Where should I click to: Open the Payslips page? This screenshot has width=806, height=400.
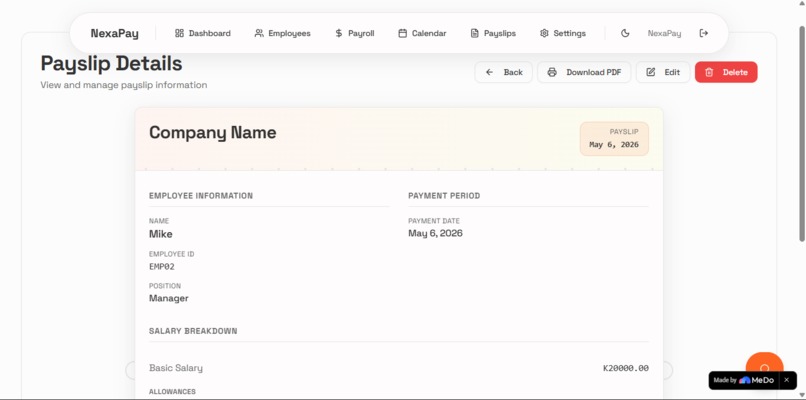(x=493, y=33)
